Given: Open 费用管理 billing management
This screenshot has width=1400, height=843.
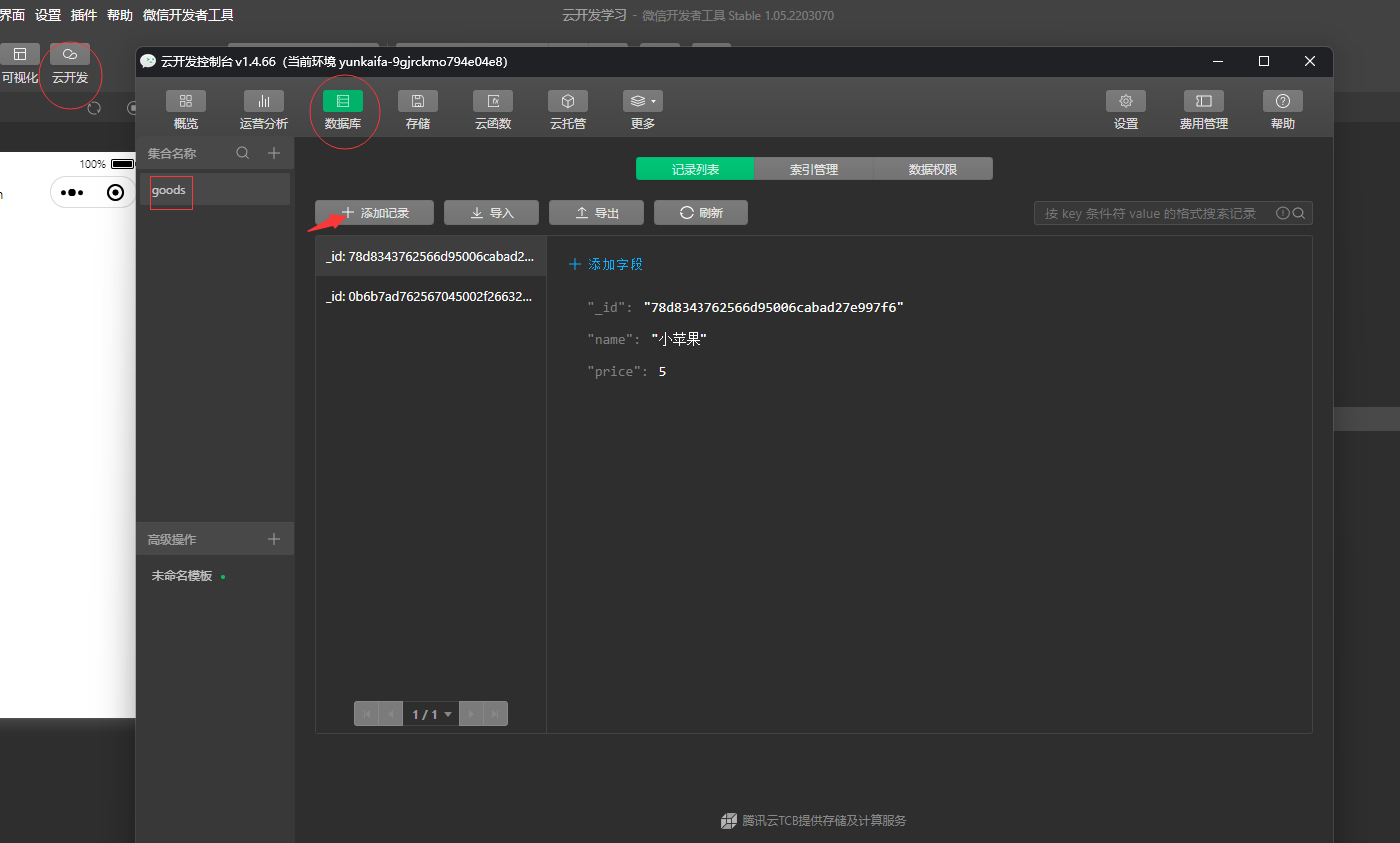Looking at the screenshot, I should [x=1204, y=110].
